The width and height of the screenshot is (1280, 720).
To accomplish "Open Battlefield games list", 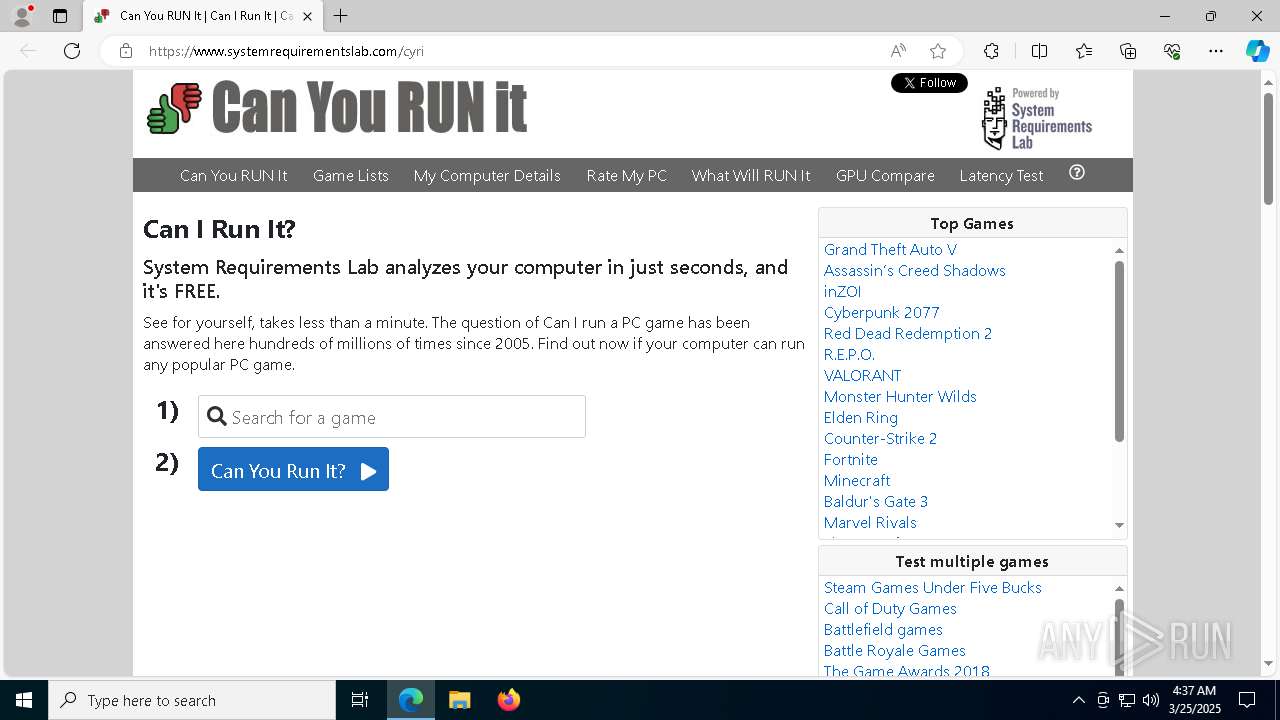I will (883, 629).
